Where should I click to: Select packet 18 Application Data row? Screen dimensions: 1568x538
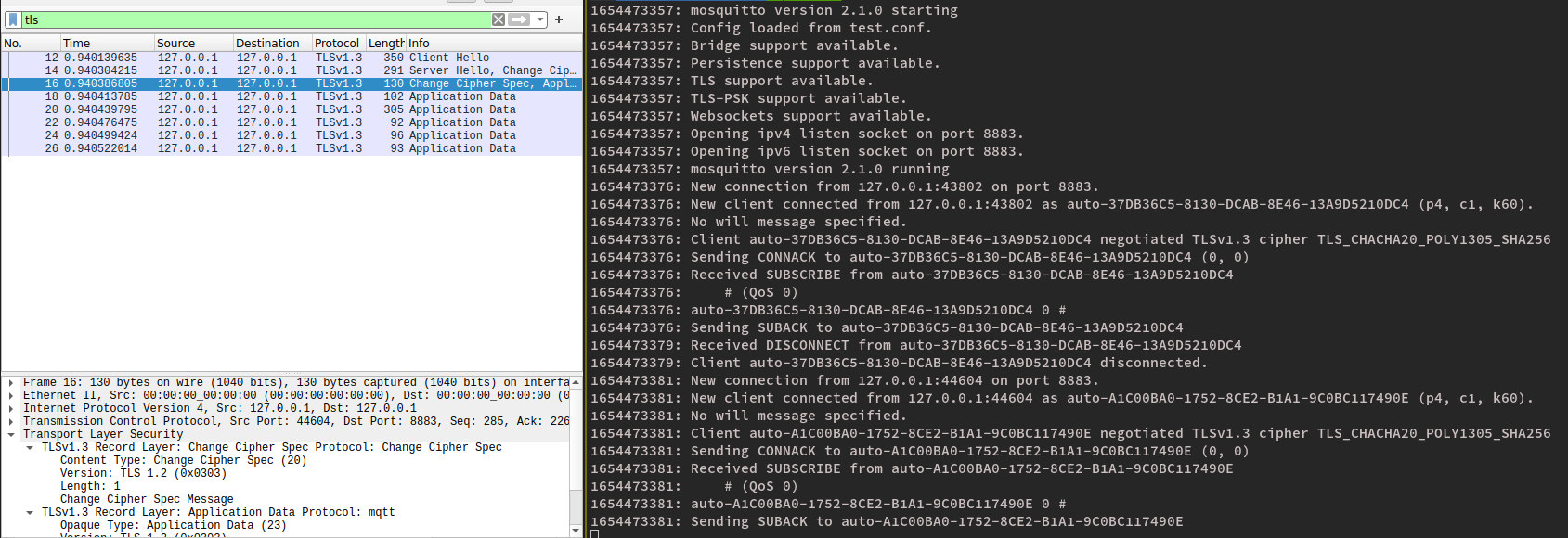pos(292,96)
